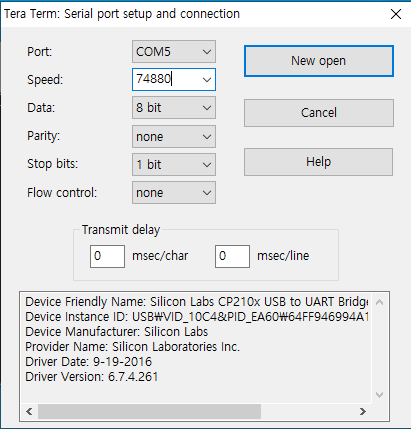Click the msec/line transmit delay field
Screen dimensions: 411x429
[232, 256]
